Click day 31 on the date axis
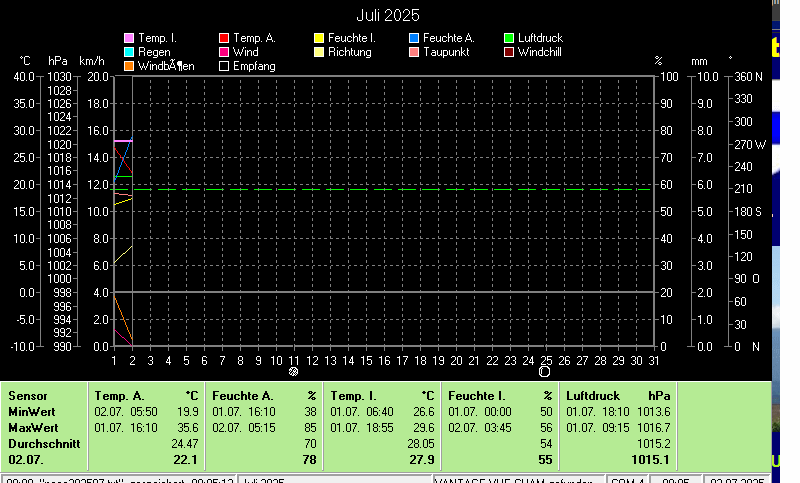This screenshot has width=800, height=483. point(654,361)
